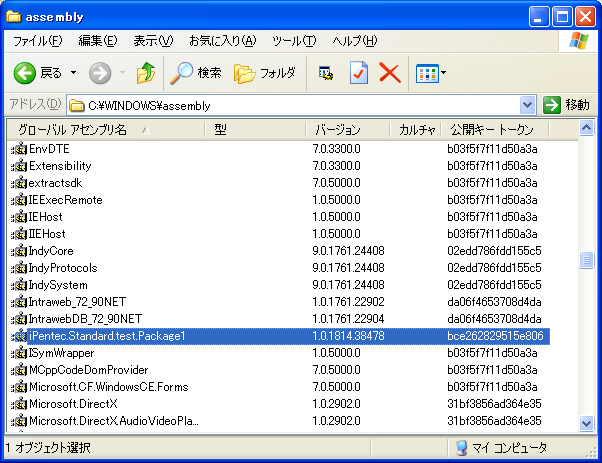Click the assembly folder title bar icon

(13, 17)
